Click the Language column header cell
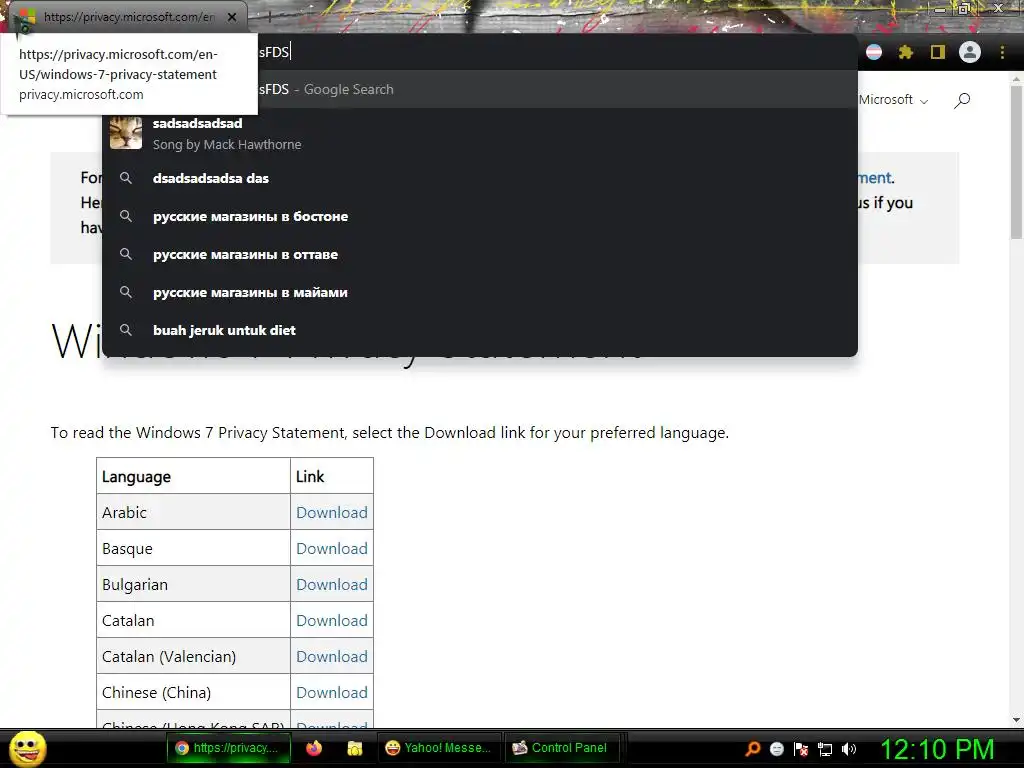 tap(193, 476)
